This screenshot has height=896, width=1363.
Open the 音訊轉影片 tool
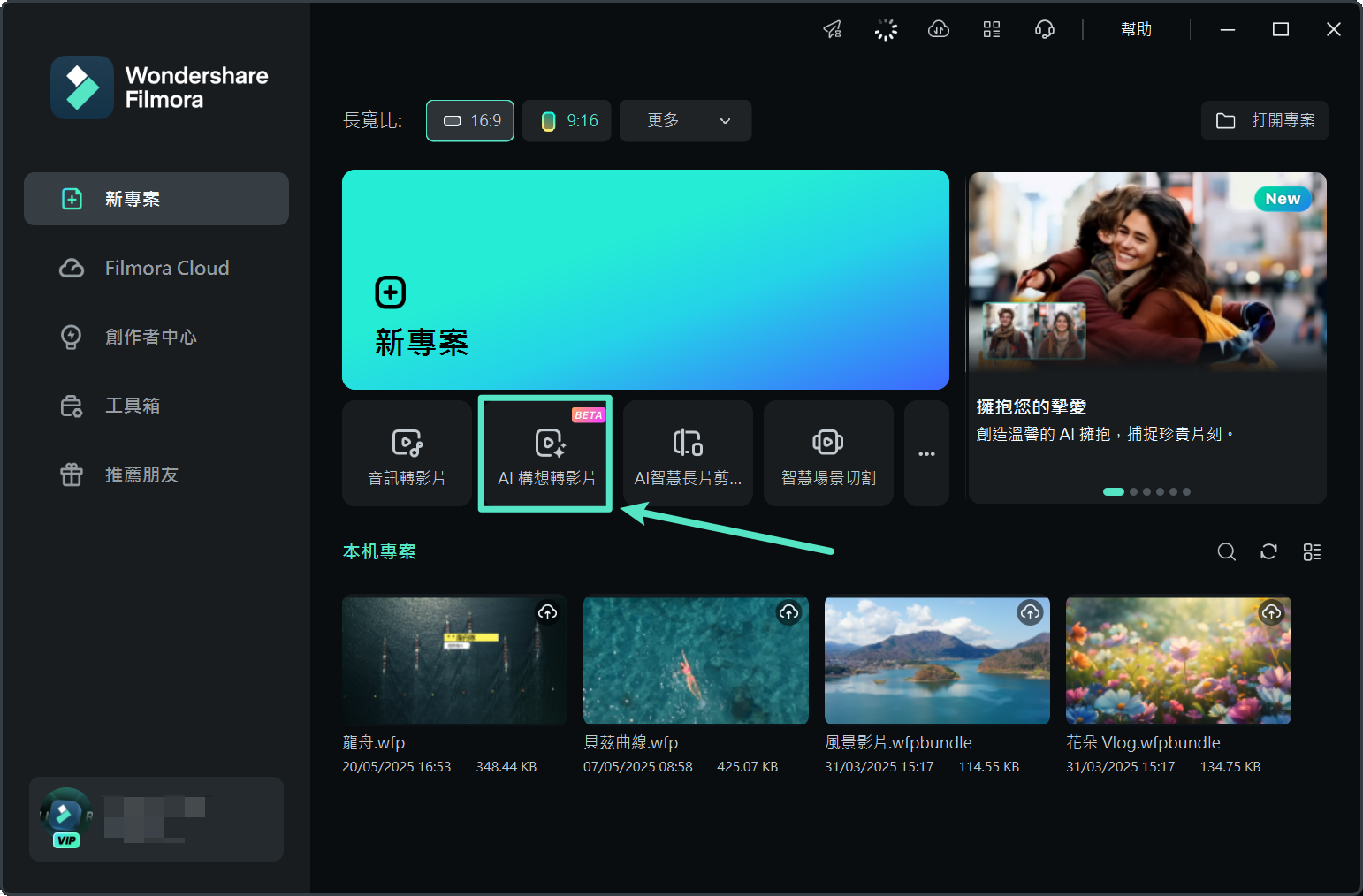click(x=407, y=453)
